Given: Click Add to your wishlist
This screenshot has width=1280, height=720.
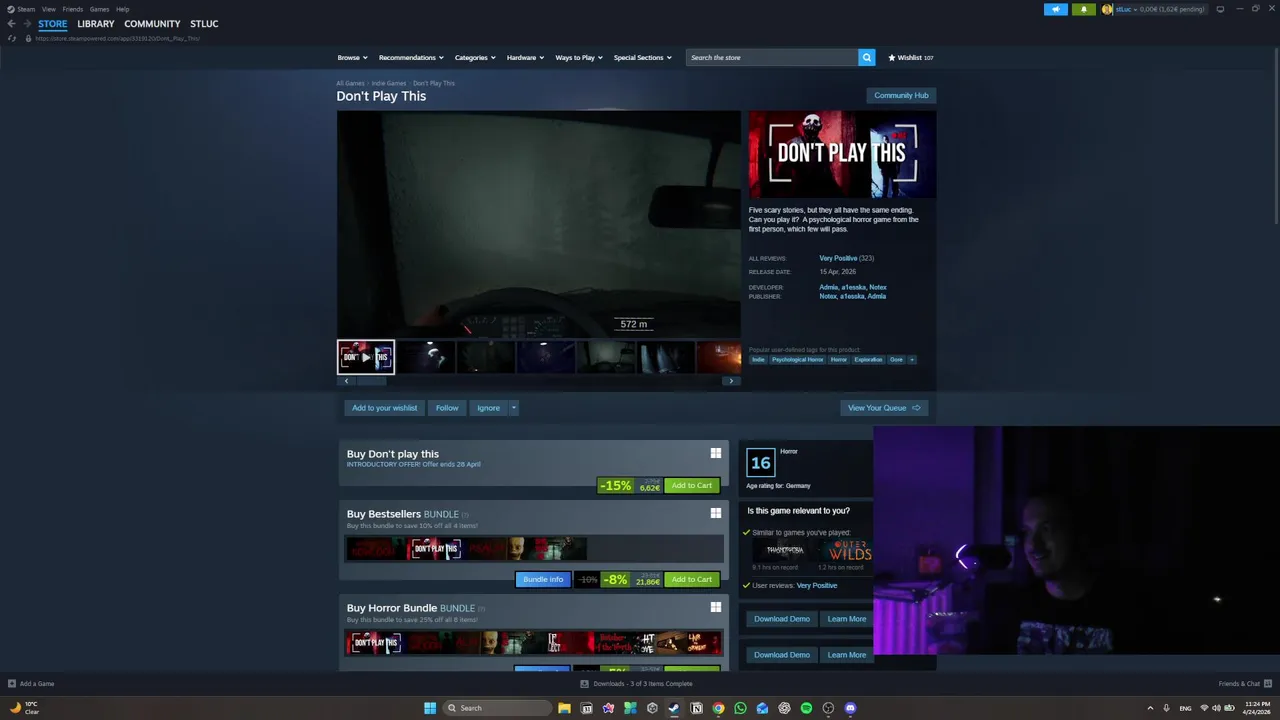Looking at the screenshot, I should click(x=384, y=408).
